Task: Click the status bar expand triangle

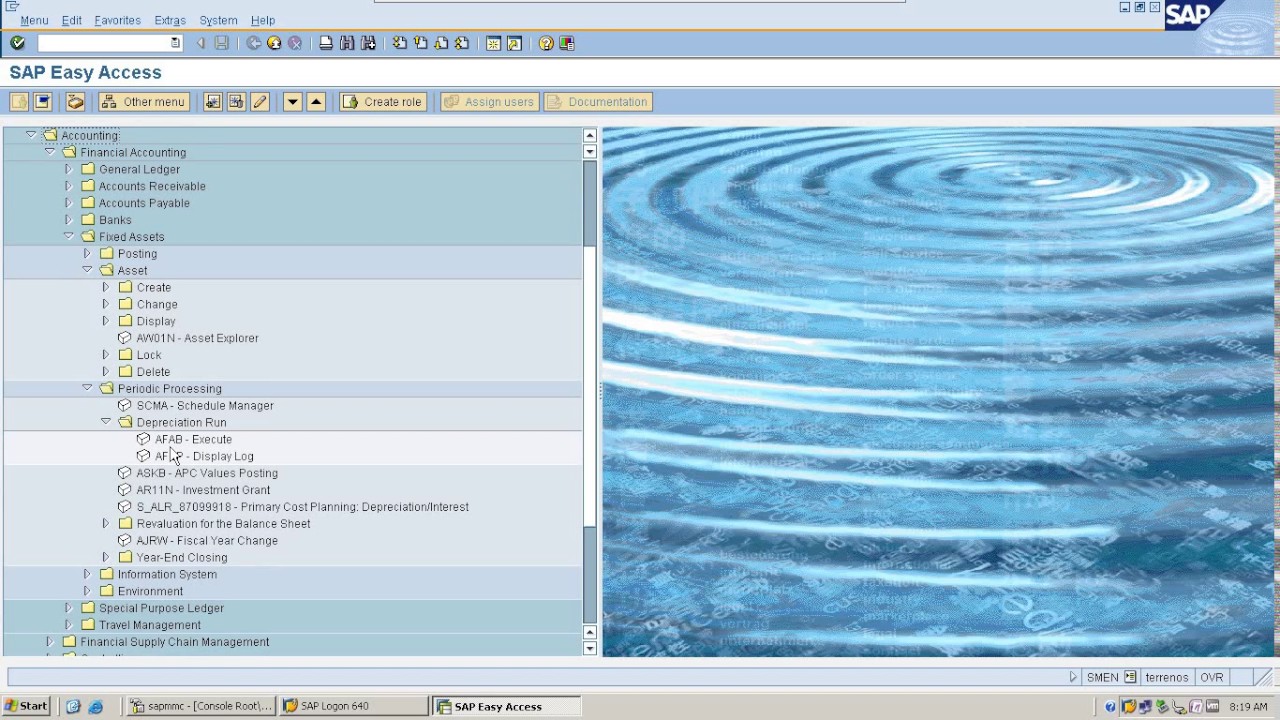Action: point(1073,677)
